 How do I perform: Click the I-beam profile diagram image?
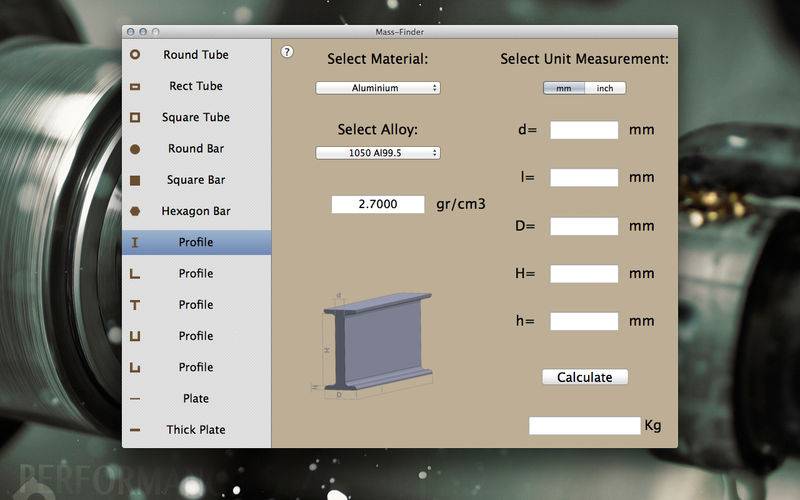point(372,345)
